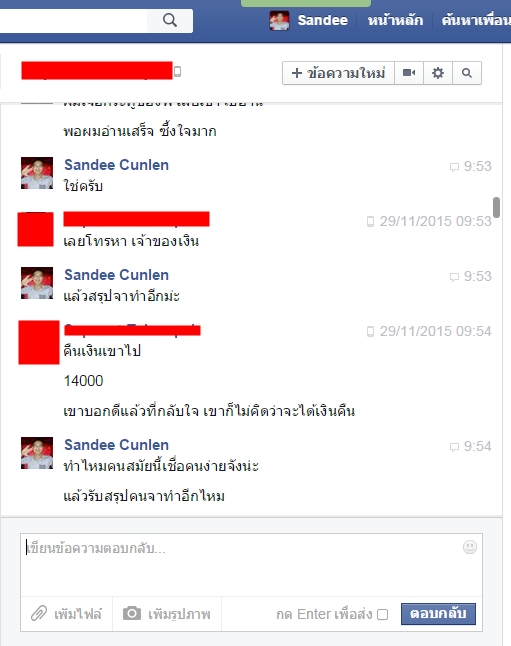The image size is (511, 646).
Task: Click the search magnifier icon in top bar
Action: click(x=169, y=20)
